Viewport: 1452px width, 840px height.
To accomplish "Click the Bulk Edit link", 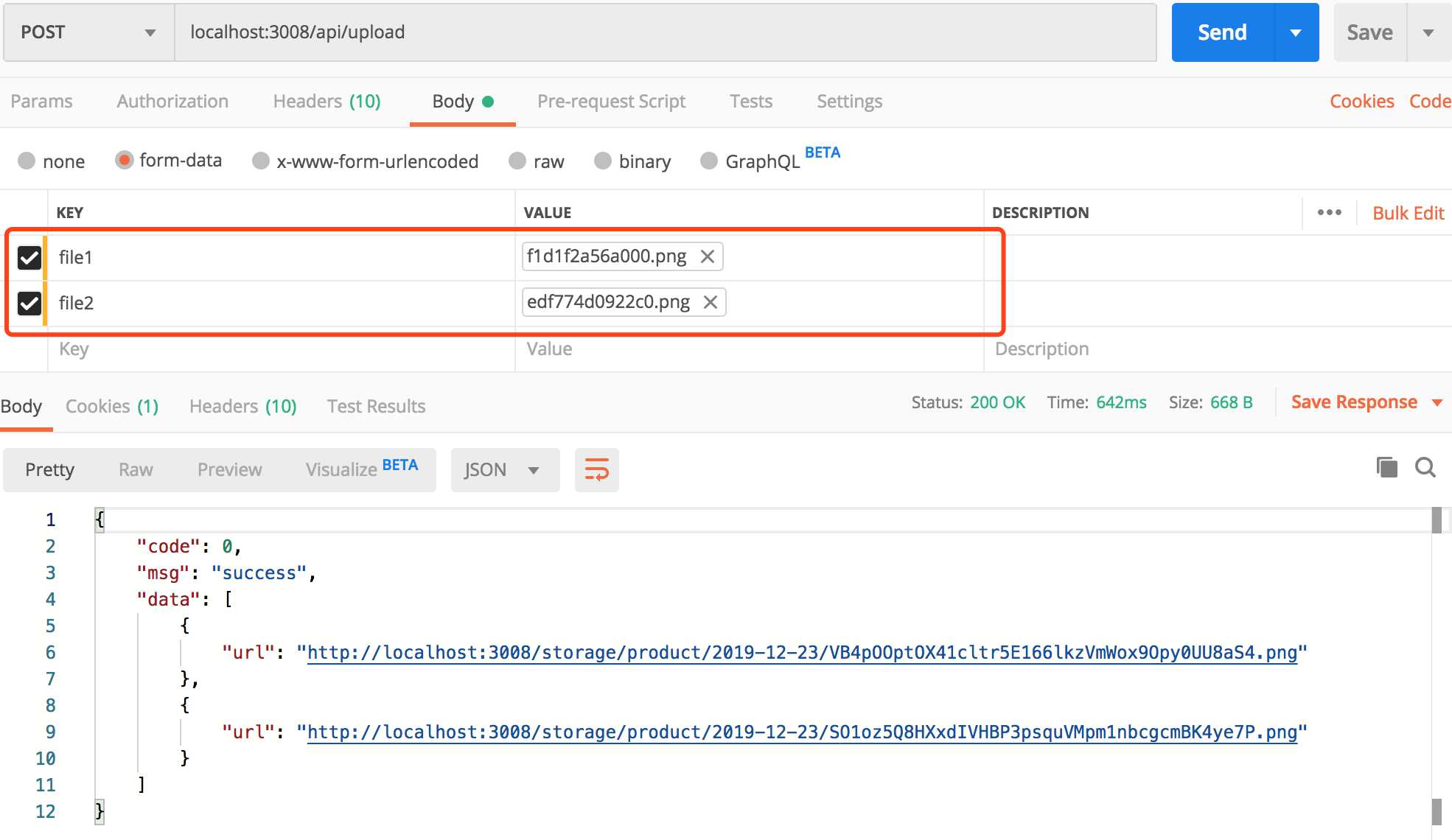I will click(1408, 213).
